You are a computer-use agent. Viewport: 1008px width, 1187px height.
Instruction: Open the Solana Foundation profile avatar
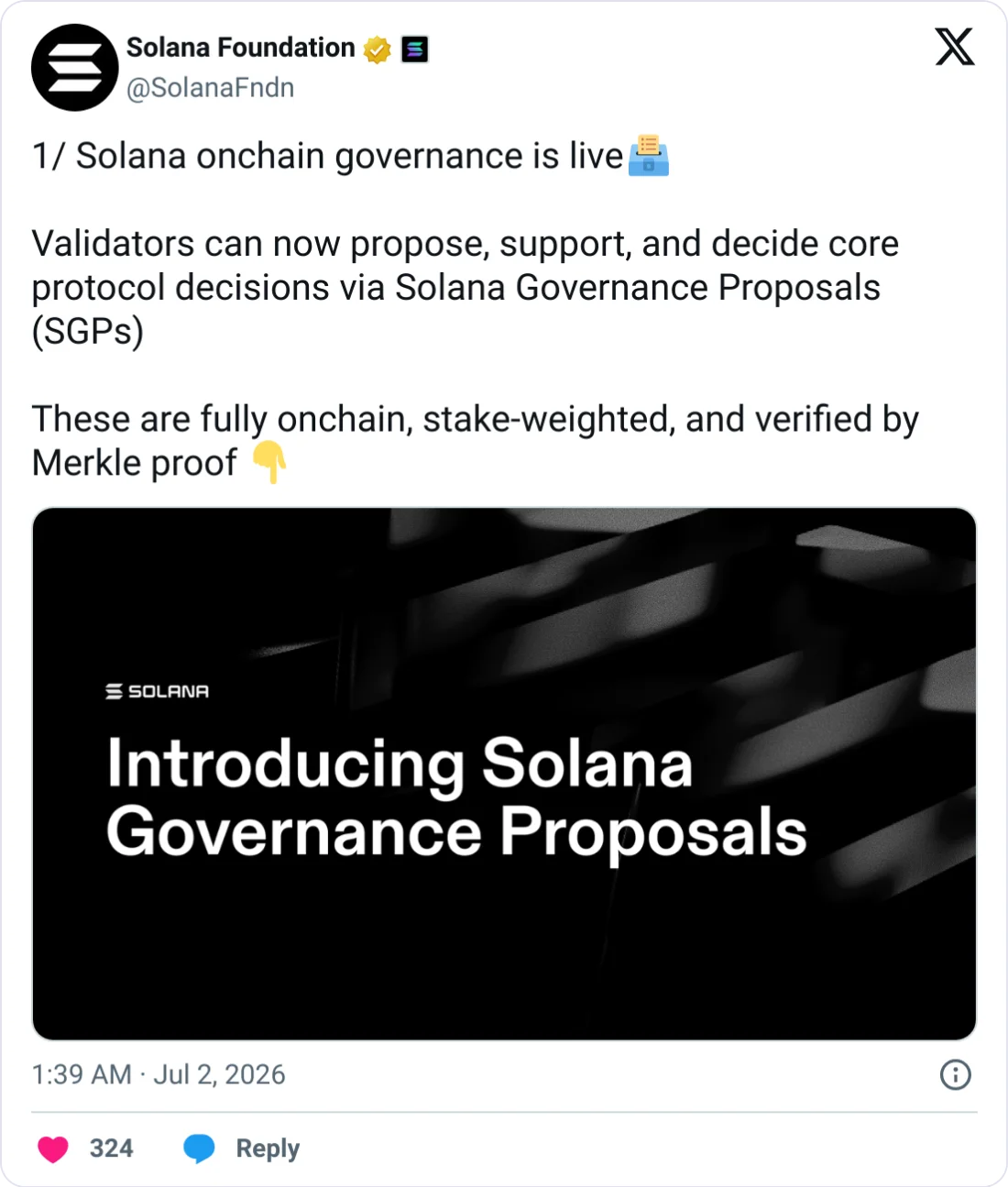pos(75,68)
